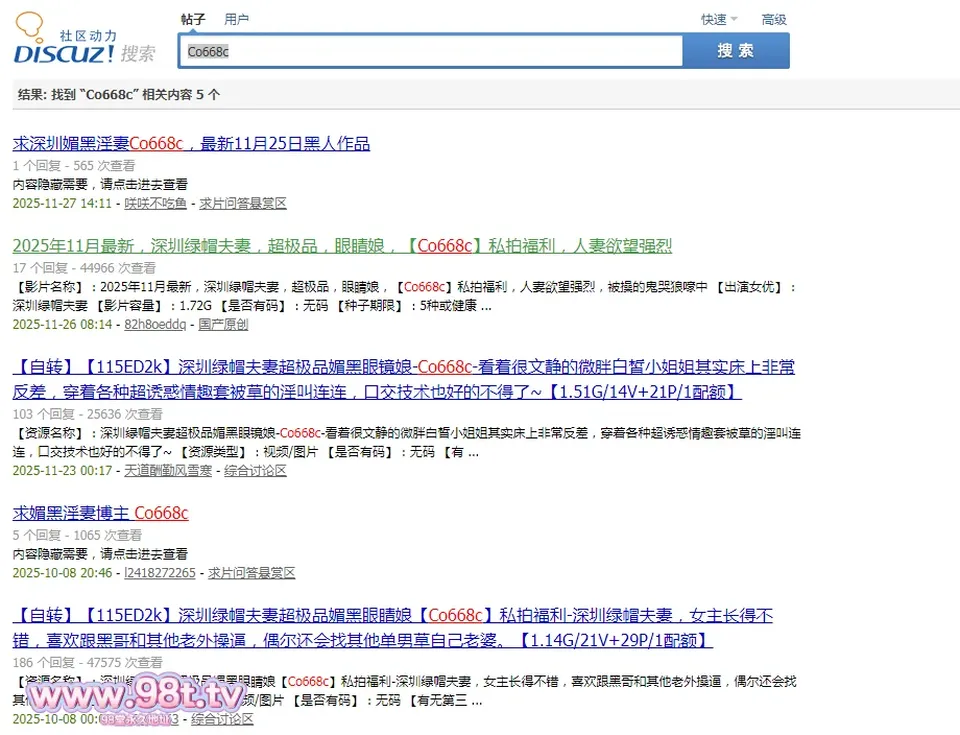Open the green result title with 44966 views
The width and height of the screenshot is (960, 735).
(x=342, y=246)
